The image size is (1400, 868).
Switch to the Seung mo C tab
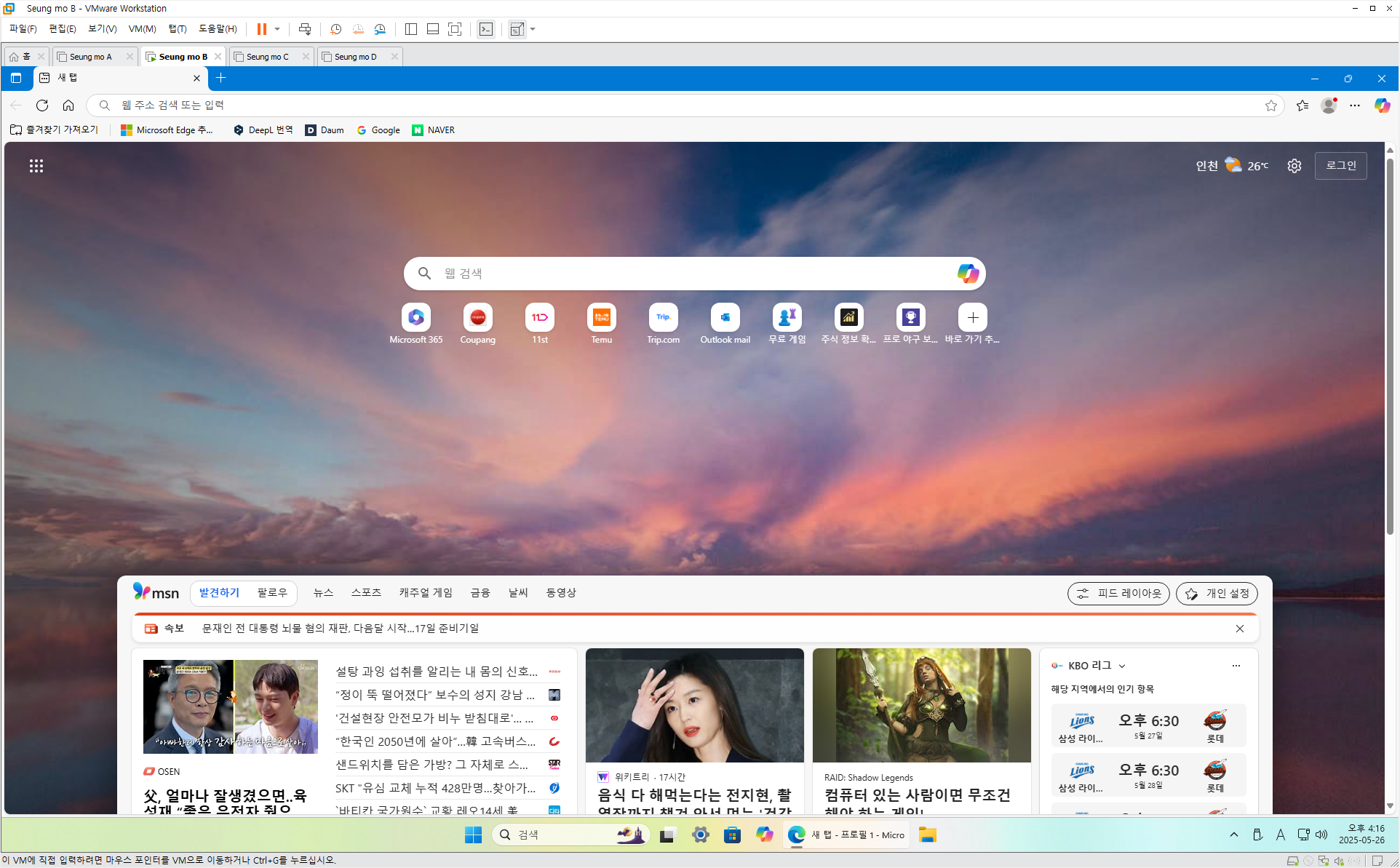pyautogui.click(x=267, y=57)
